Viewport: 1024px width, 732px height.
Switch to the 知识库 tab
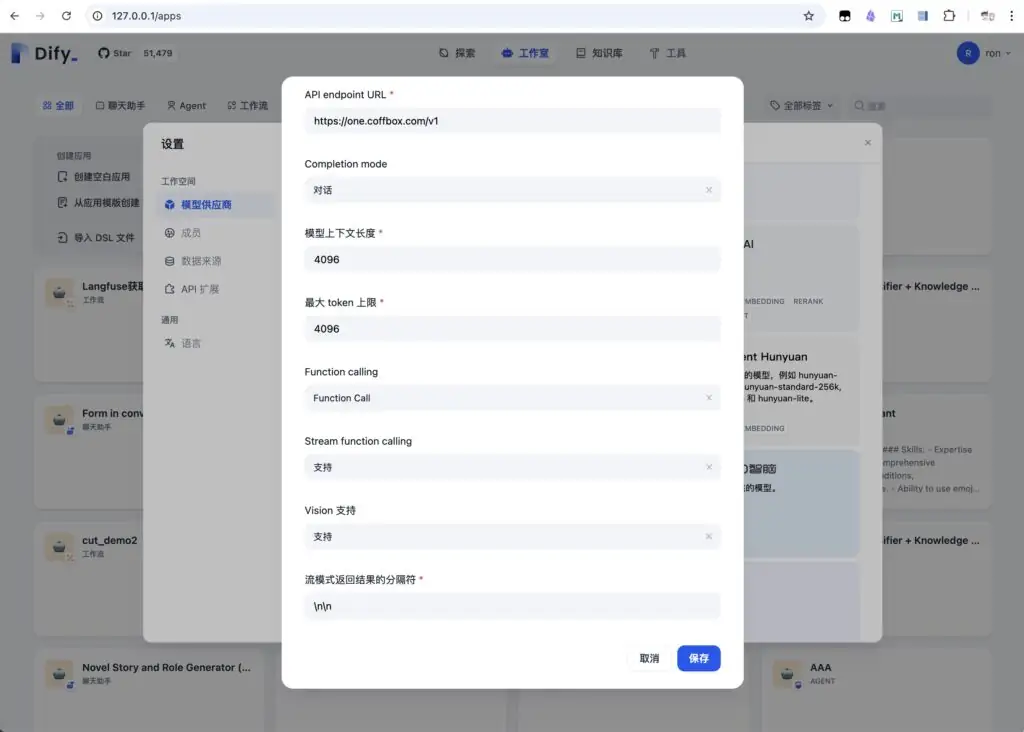(x=599, y=53)
